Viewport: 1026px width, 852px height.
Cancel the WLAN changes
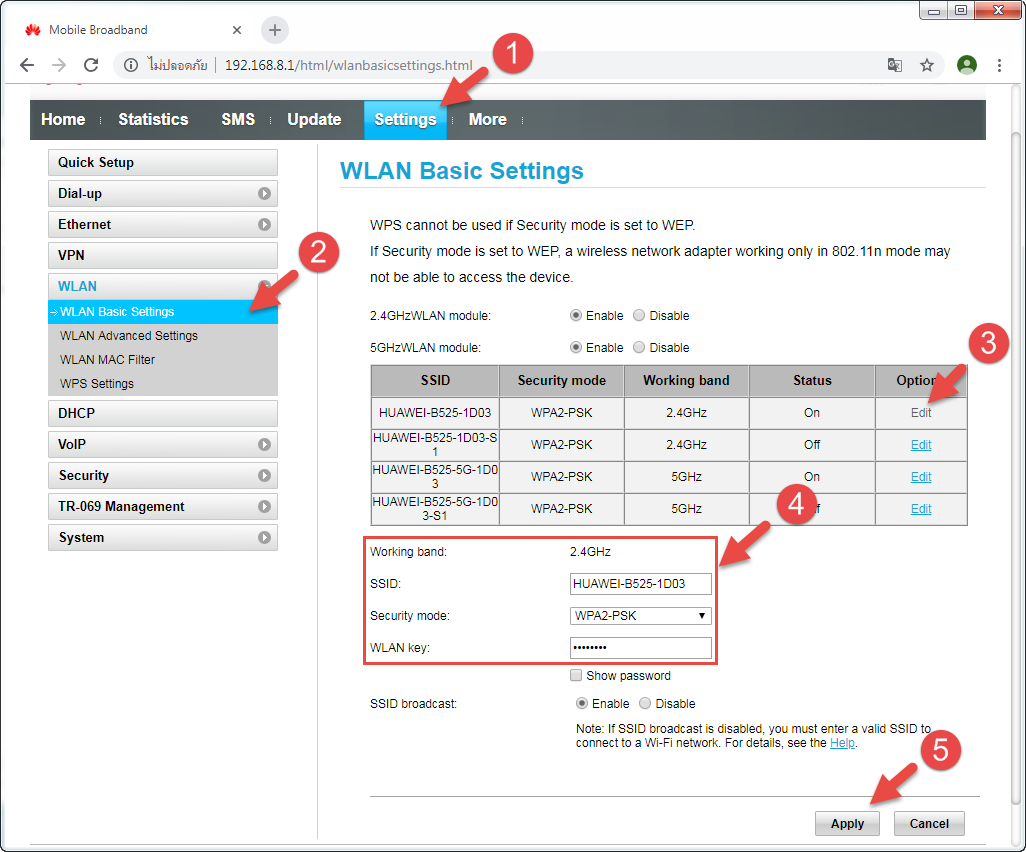pos(929,824)
